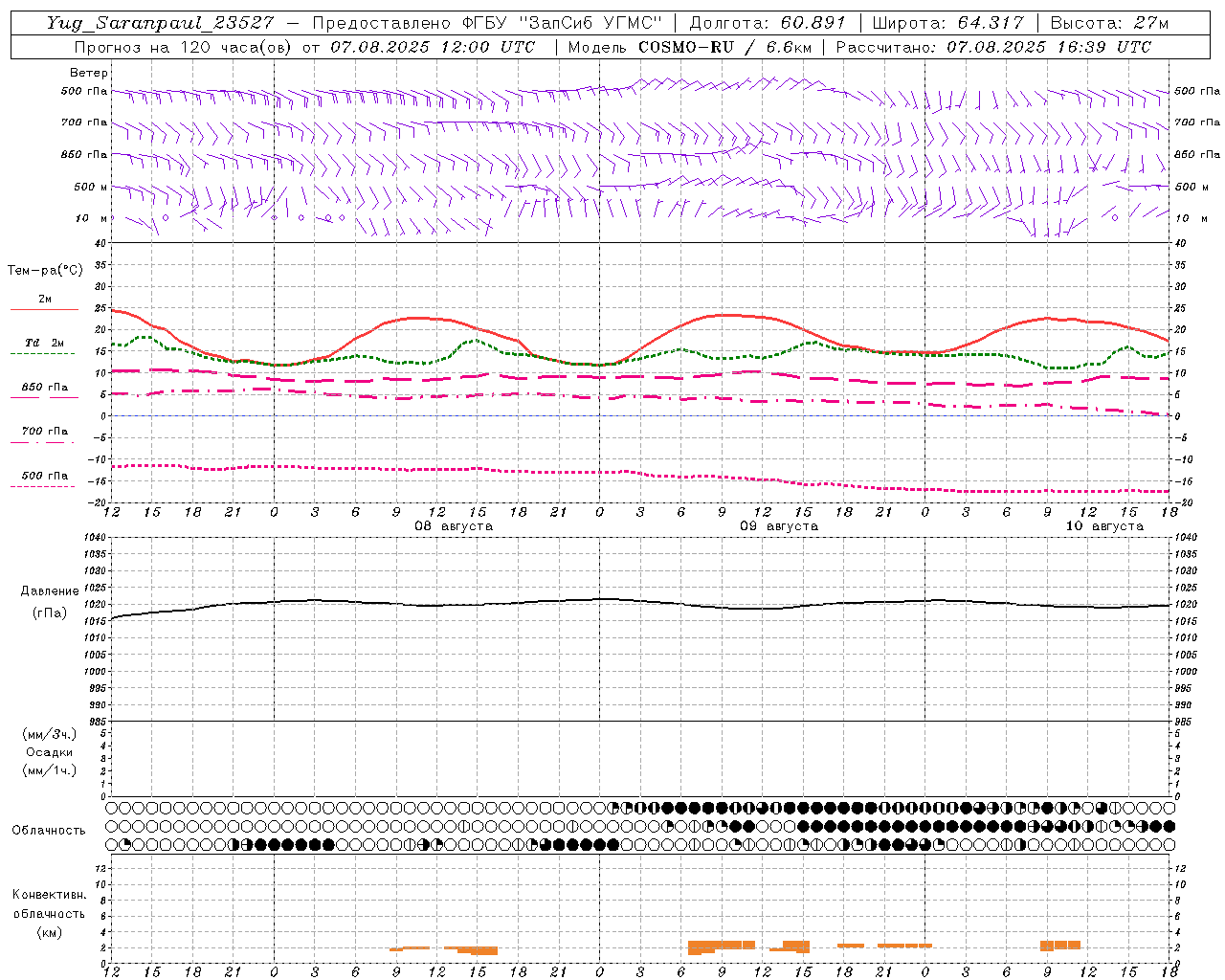Select the text "Широта: 64.317"

click(x=948, y=23)
